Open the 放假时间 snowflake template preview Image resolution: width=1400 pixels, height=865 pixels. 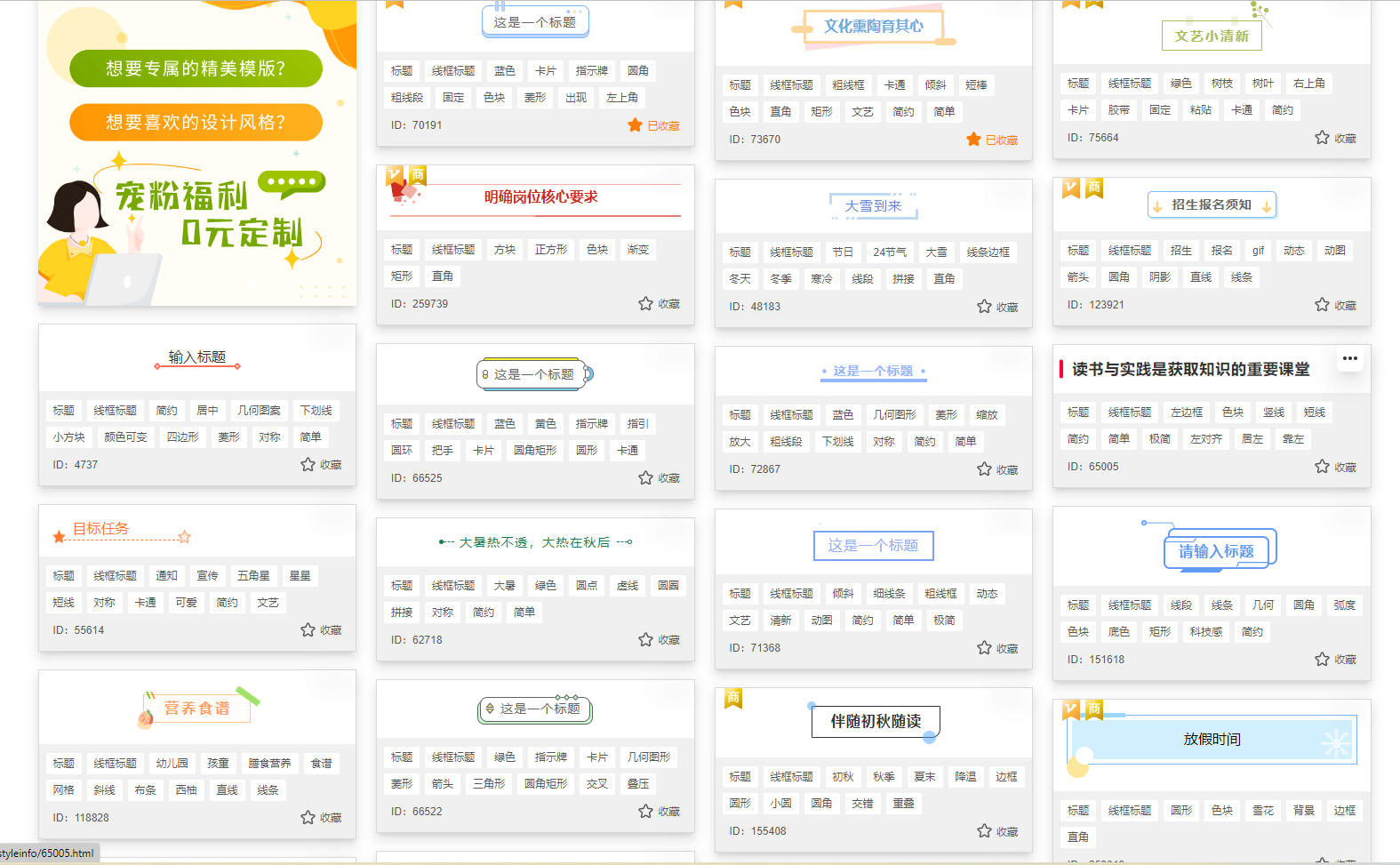click(1211, 740)
